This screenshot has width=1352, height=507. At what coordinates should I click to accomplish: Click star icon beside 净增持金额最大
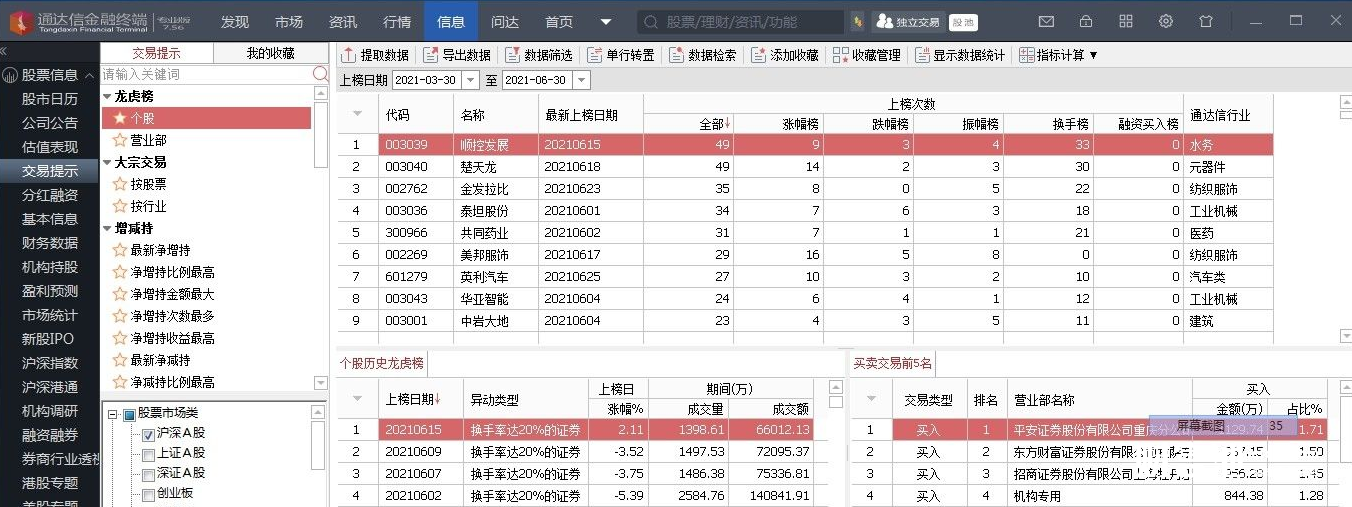point(120,294)
